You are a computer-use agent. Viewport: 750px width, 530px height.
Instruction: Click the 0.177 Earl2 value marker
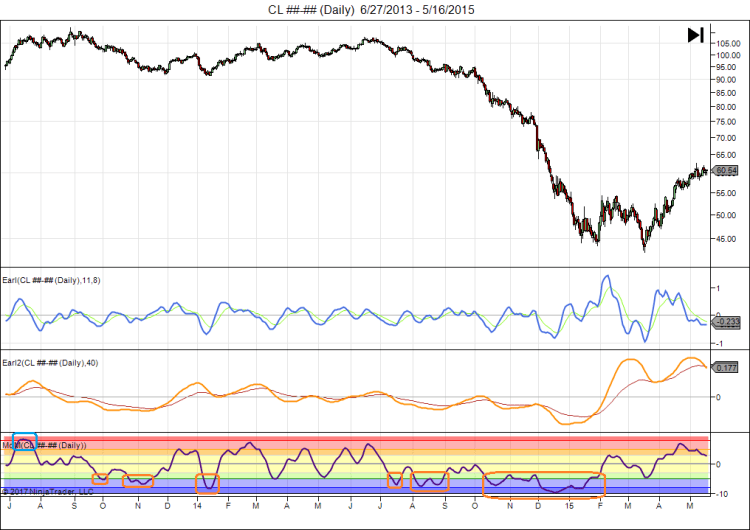[726, 368]
